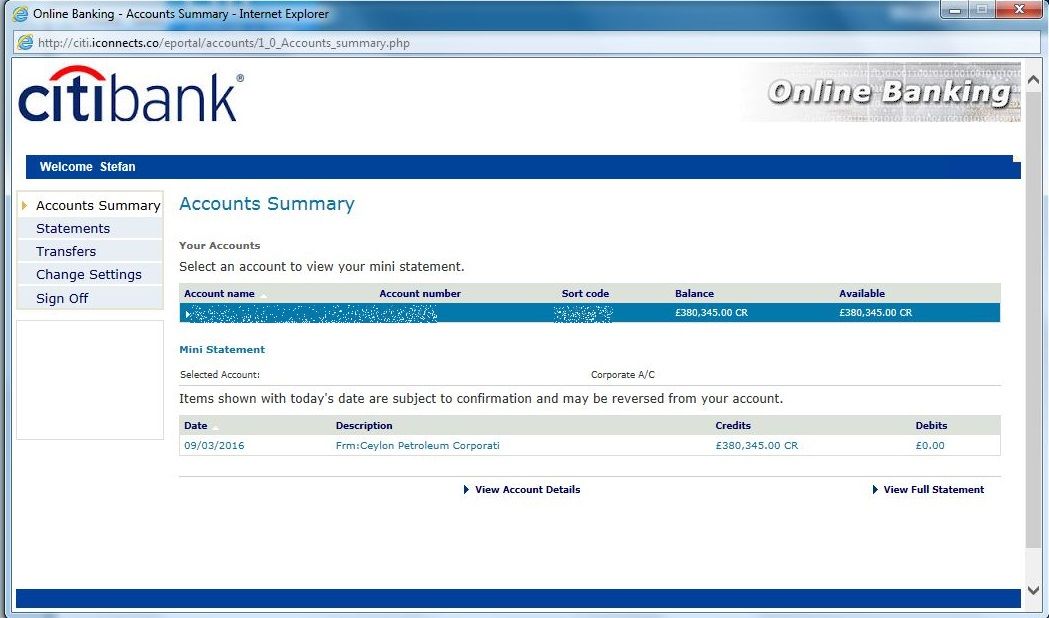The image size is (1049, 618).
Task: Click the Citibank logo
Action: 131,94
